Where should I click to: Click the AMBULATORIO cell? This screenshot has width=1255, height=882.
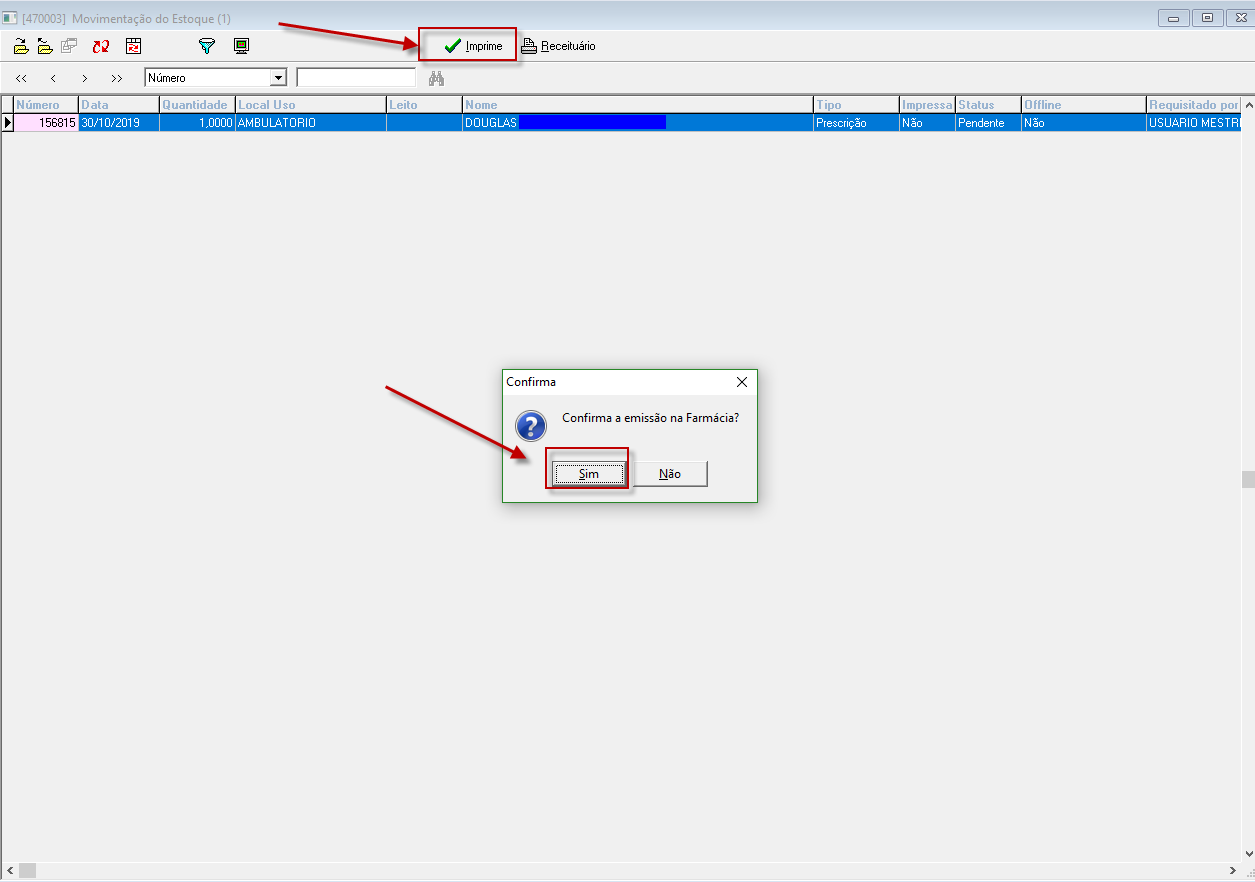(311, 123)
